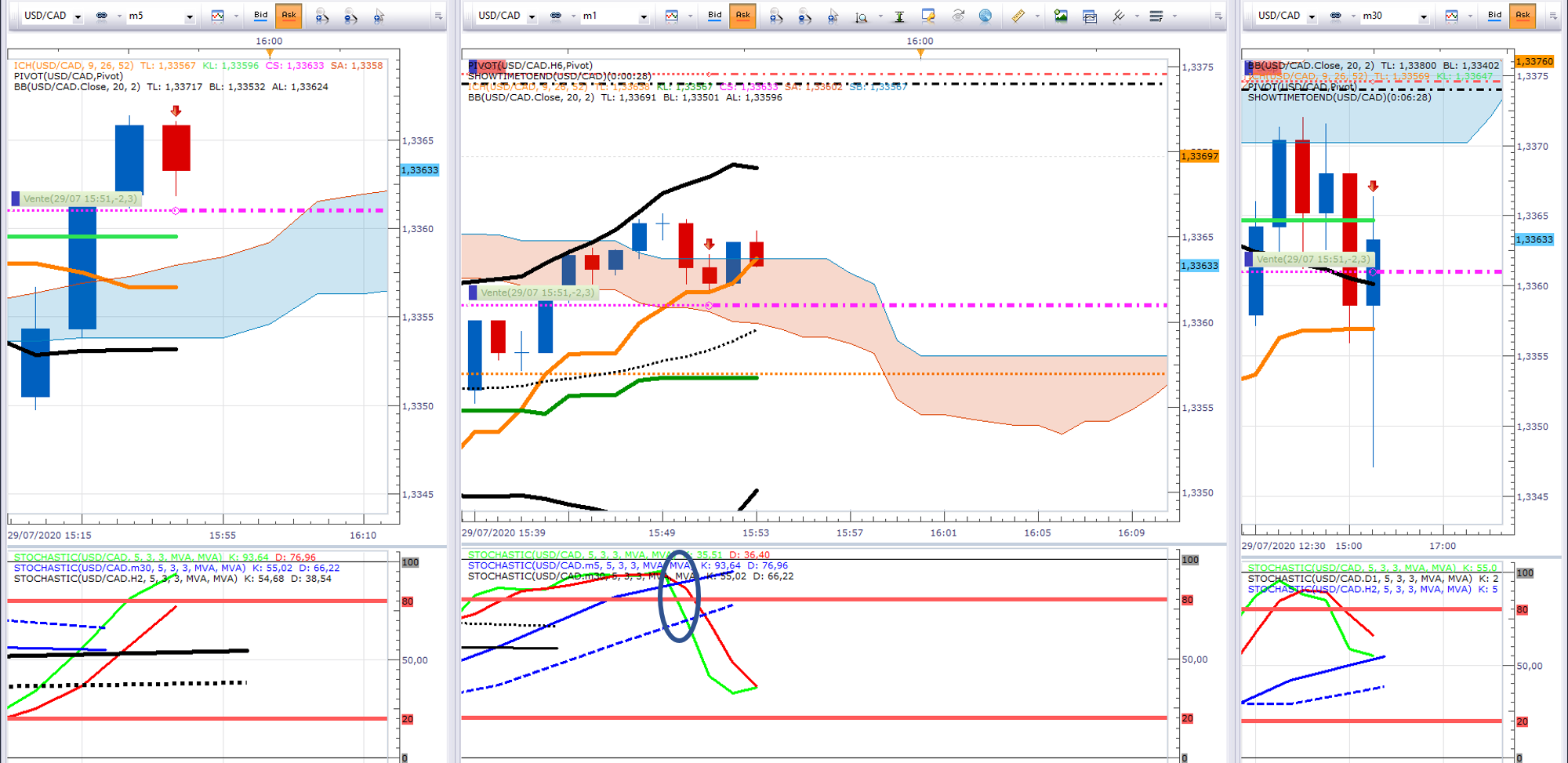Select Ask price in m30 chart toolbar
1568x763 pixels.
pyautogui.click(x=1523, y=15)
